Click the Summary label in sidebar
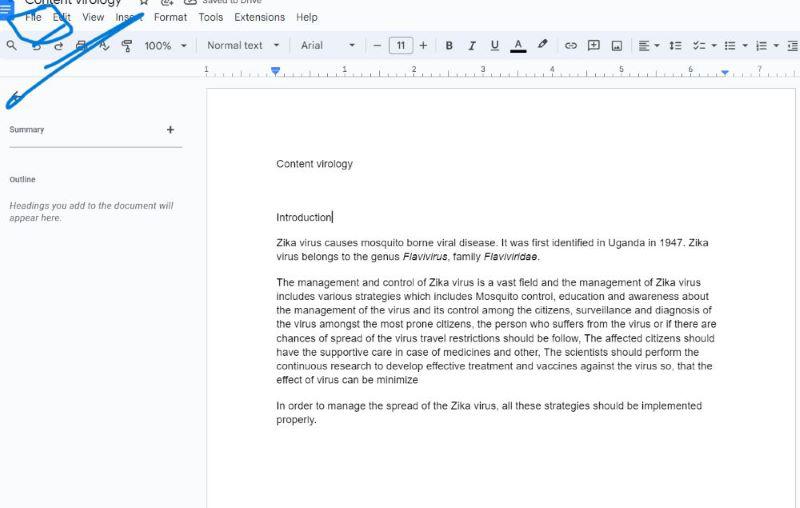Image resolution: width=800 pixels, height=508 pixels. click(27, 130)
